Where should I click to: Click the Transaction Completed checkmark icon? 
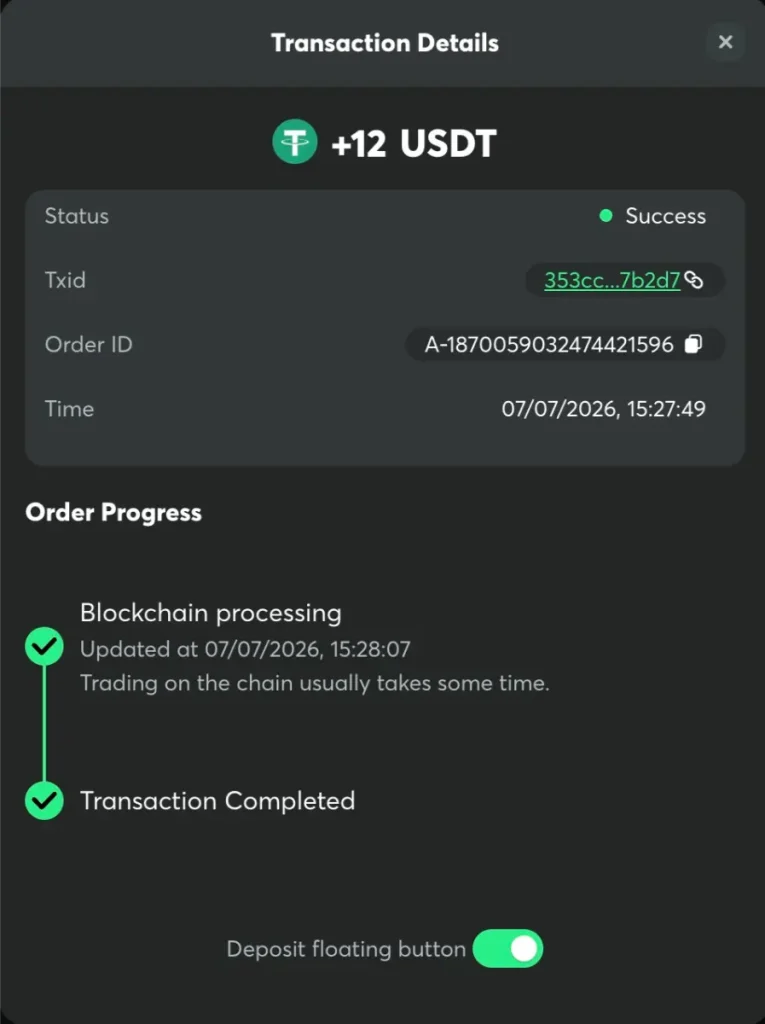pos(44,801)
